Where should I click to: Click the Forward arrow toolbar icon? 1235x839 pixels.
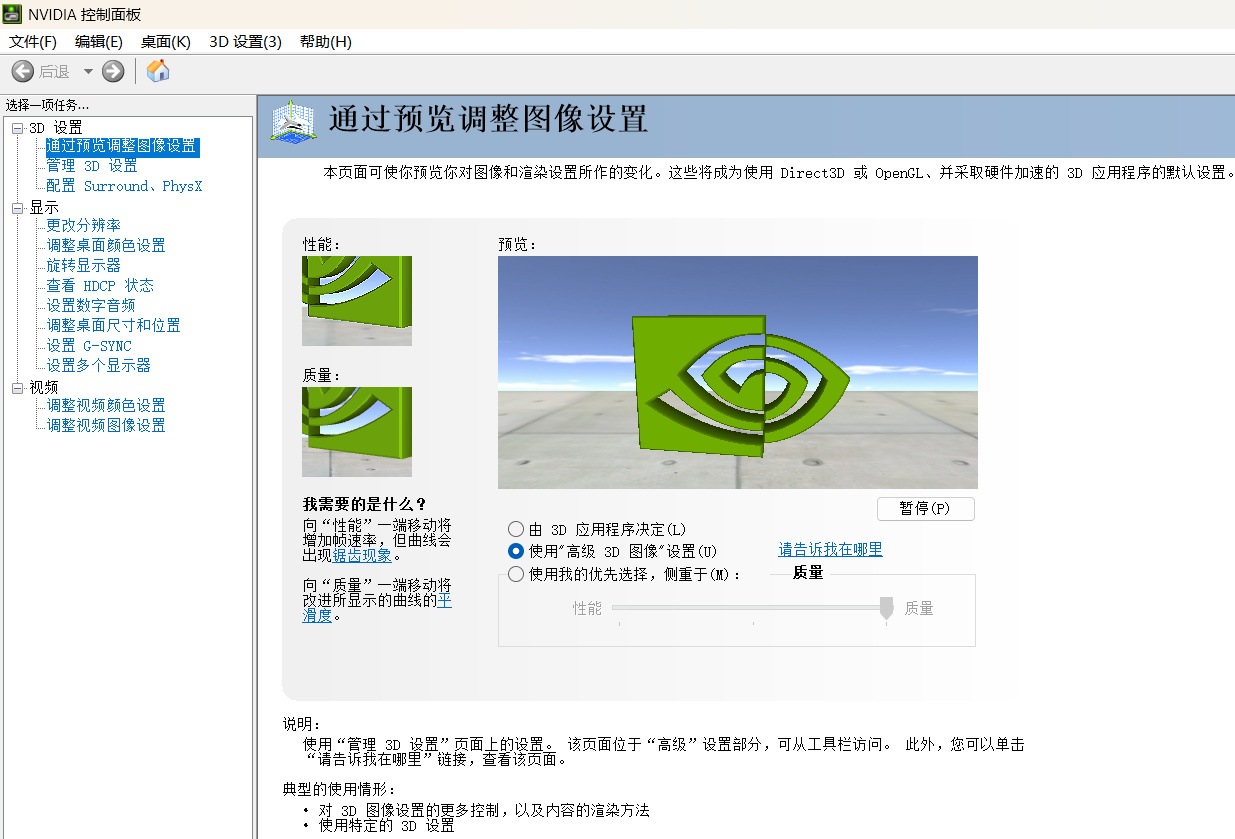[x=113, y=71]
